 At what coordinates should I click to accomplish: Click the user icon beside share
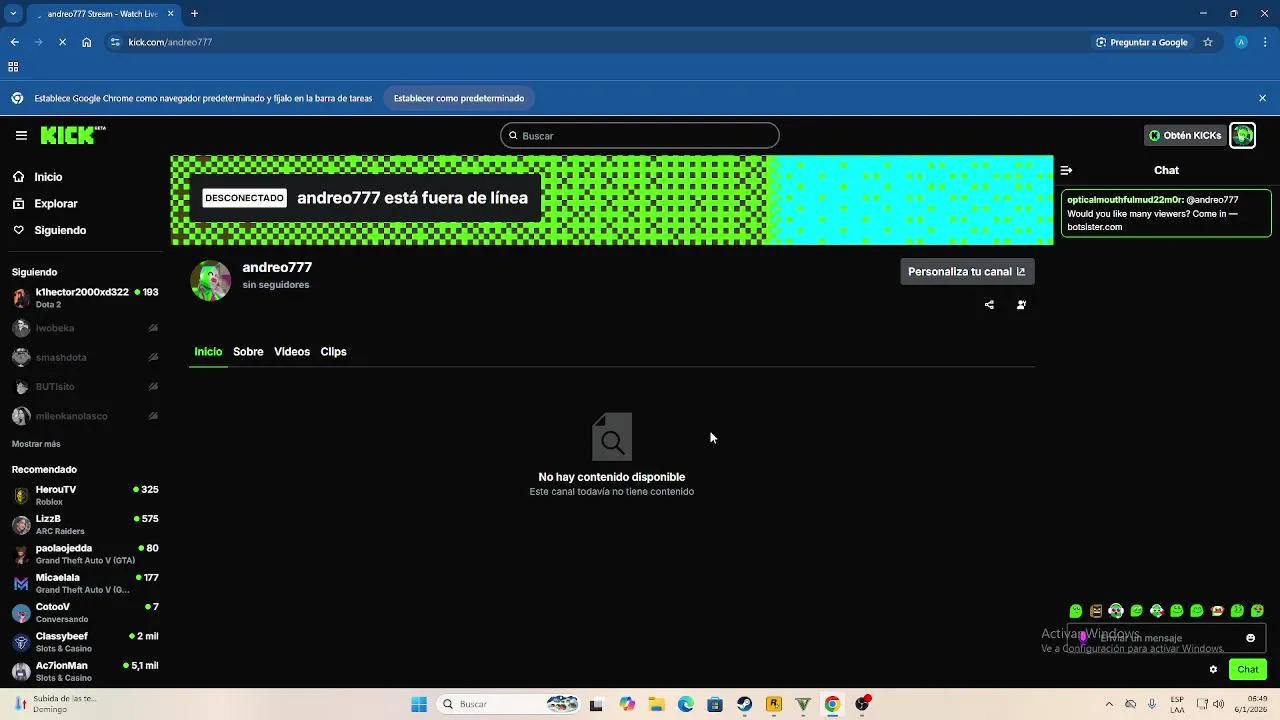[1021, 305]
